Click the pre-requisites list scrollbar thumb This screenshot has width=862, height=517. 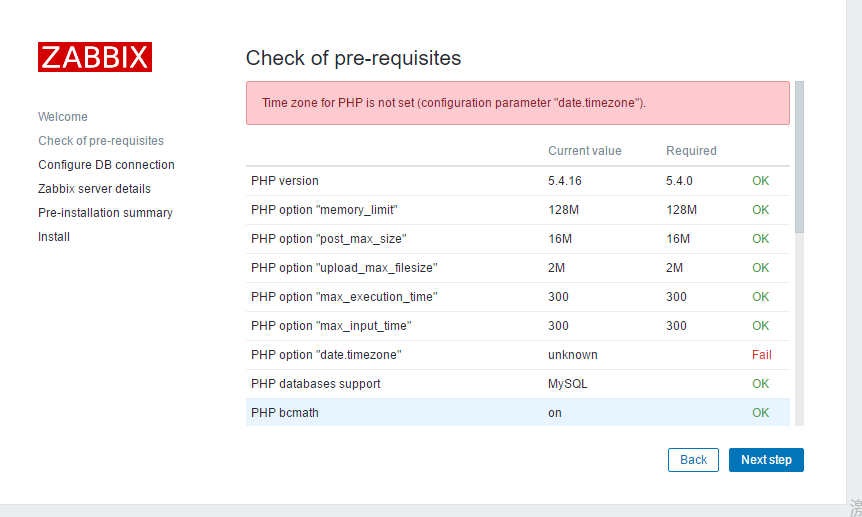799,157
